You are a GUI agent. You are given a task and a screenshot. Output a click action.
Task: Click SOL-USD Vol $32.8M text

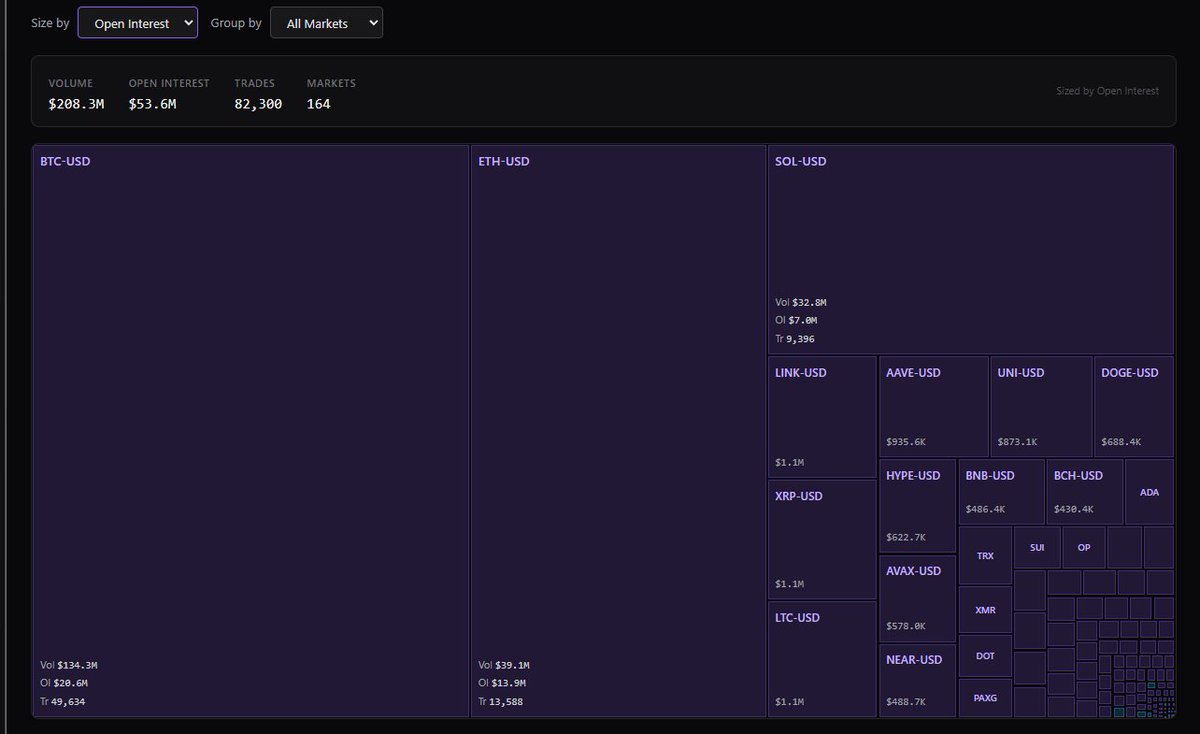tap(801, 302)
